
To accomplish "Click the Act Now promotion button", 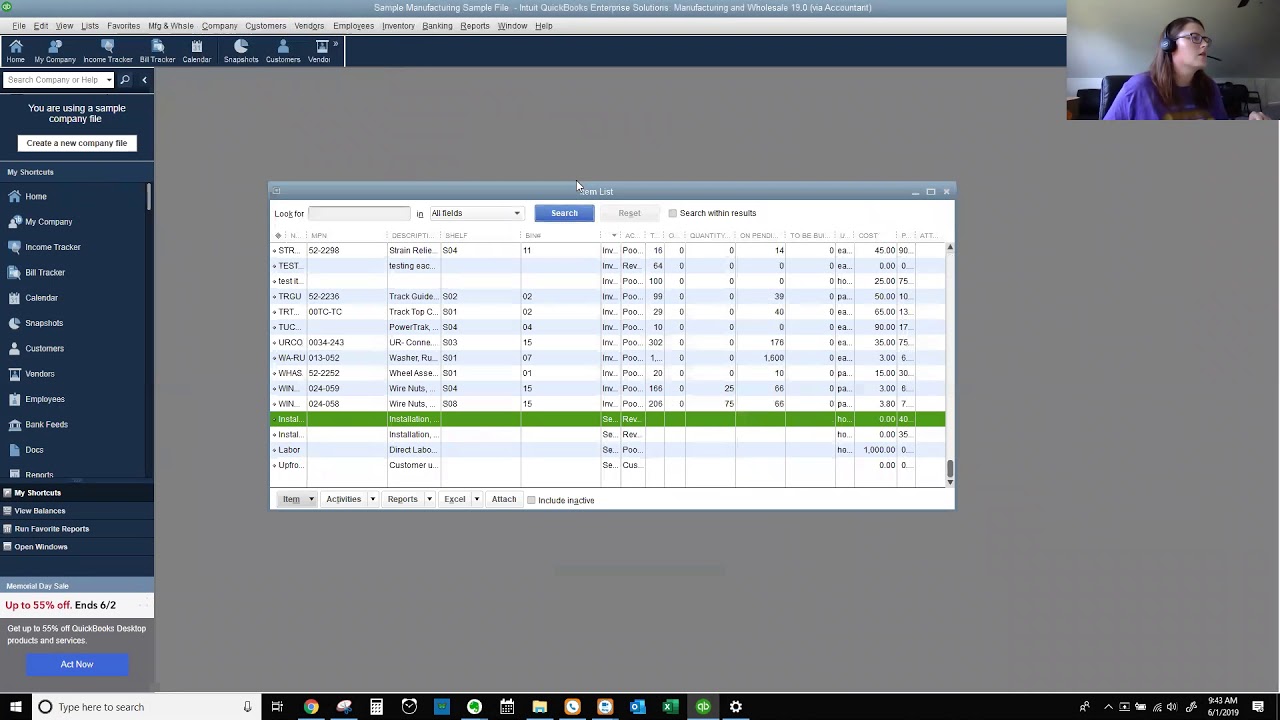I will click(77, 664).
